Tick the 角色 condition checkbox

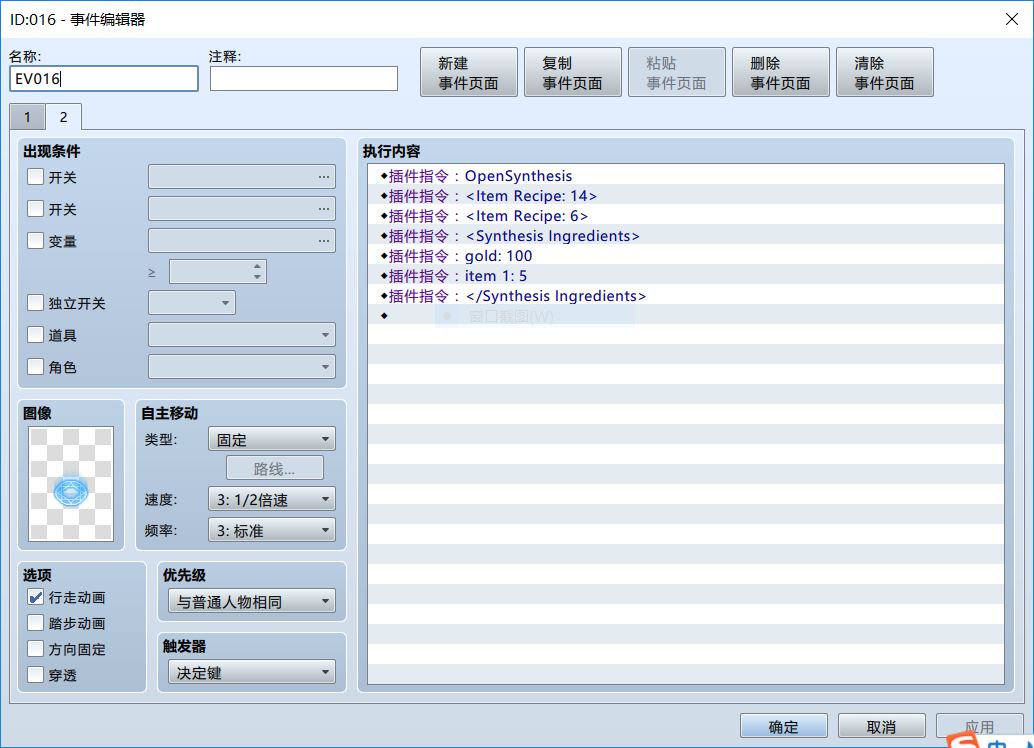pos(36,366)
